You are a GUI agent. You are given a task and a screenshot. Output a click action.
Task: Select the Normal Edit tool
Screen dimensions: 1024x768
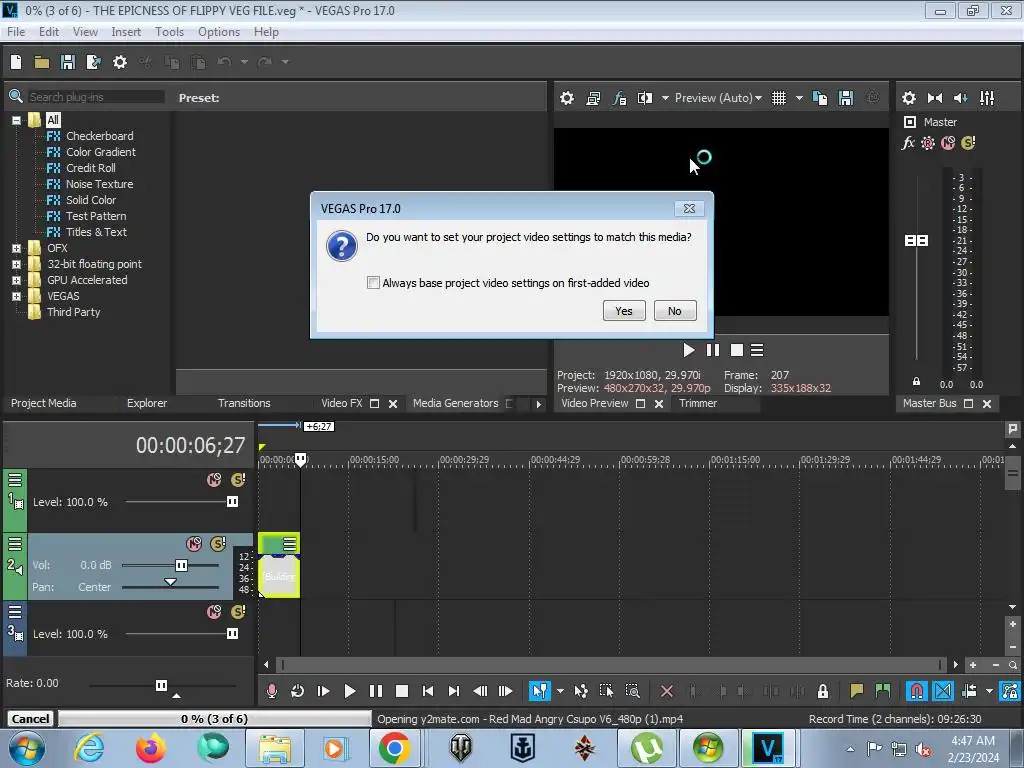pos(539,691)
